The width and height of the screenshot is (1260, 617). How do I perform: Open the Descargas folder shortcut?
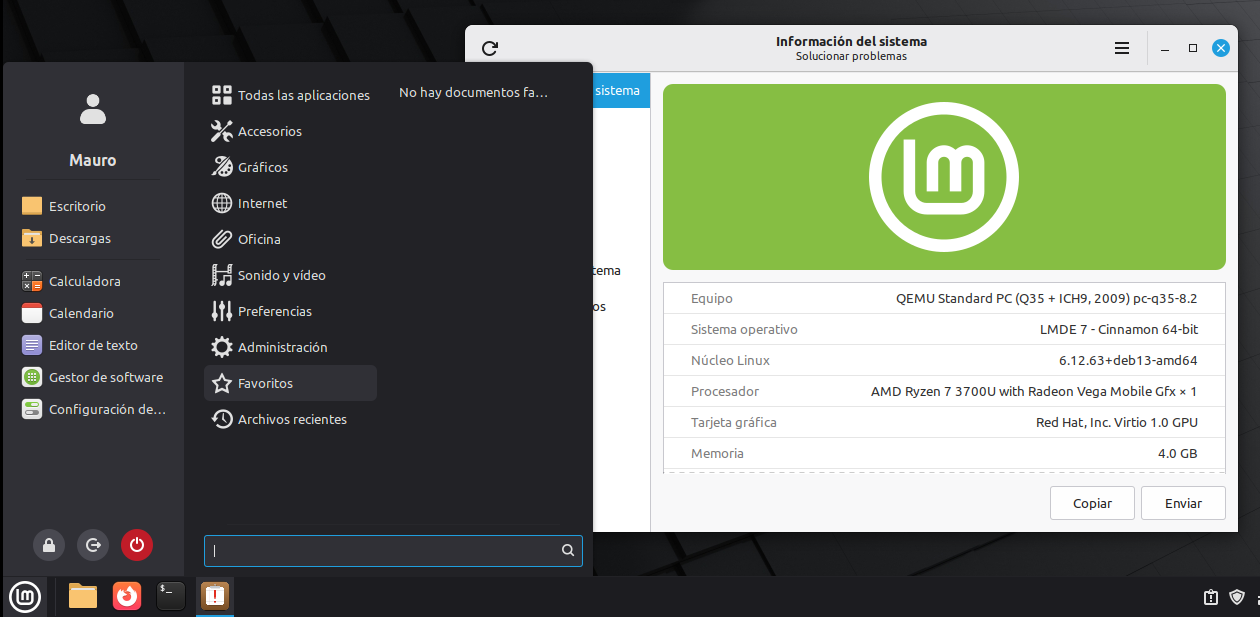point(79,238)
